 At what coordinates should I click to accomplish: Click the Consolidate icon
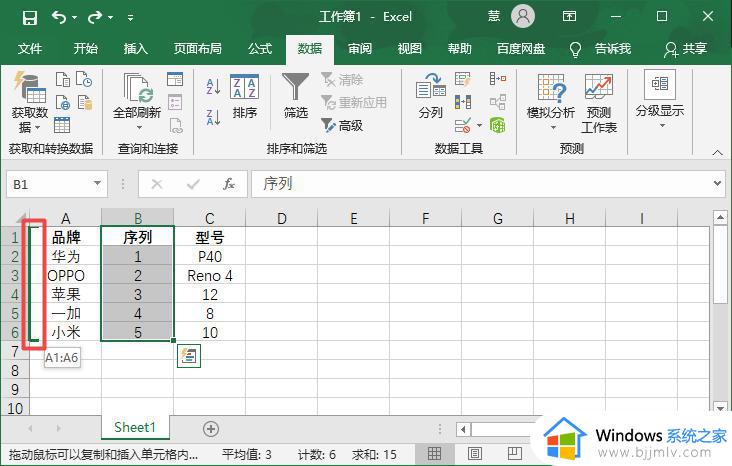(x=498, y=79)
